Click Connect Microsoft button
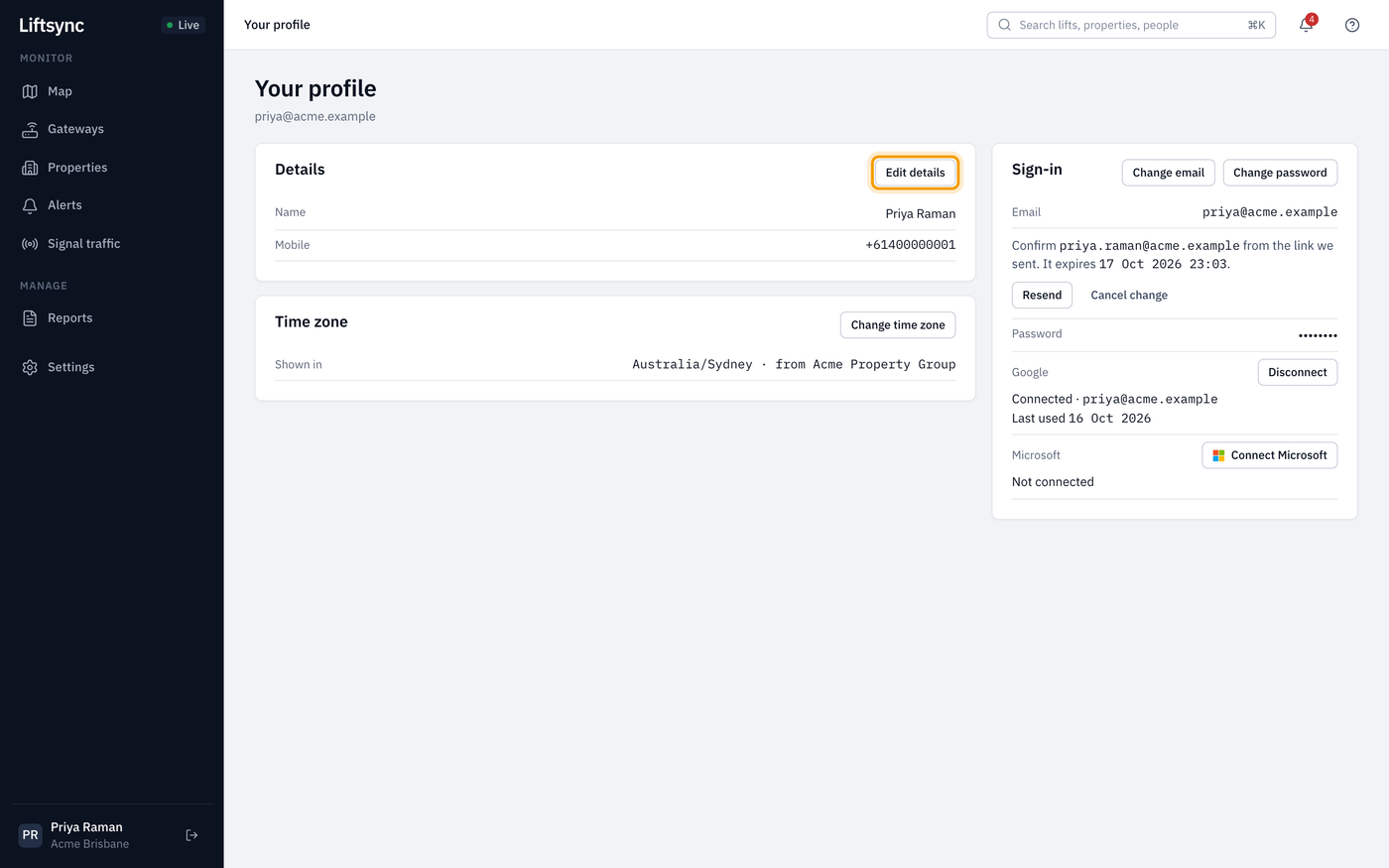The image size is (1389, 868). pos(1270,455)
